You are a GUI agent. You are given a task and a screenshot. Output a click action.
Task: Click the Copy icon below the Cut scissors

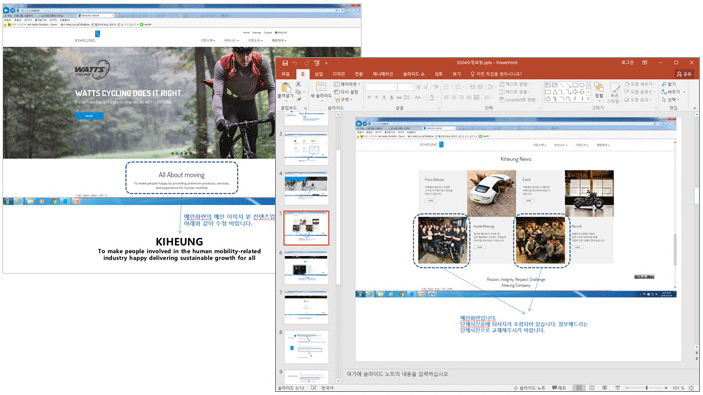pyautogui.click(x=298, y=92)
